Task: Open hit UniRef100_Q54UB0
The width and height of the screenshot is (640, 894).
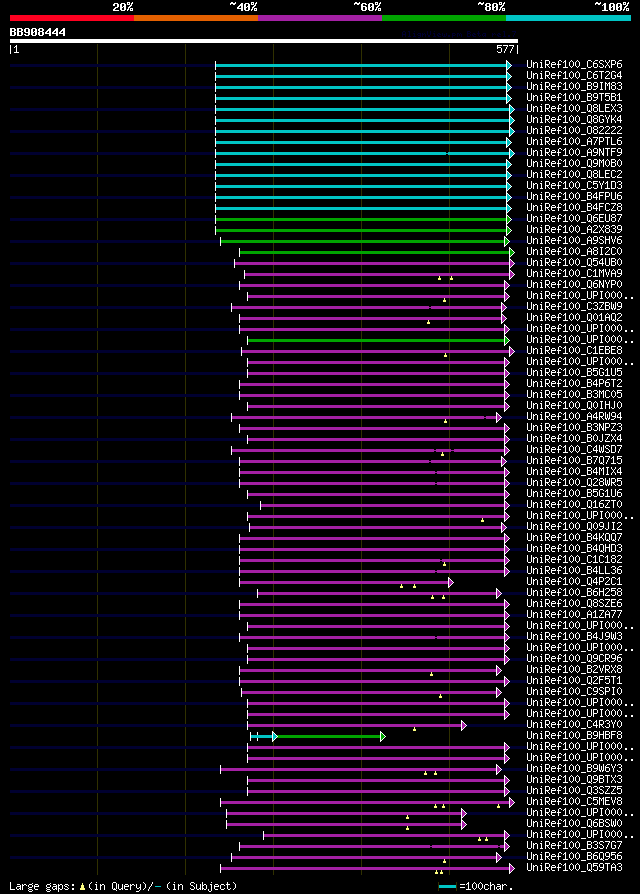Action: 574,263
